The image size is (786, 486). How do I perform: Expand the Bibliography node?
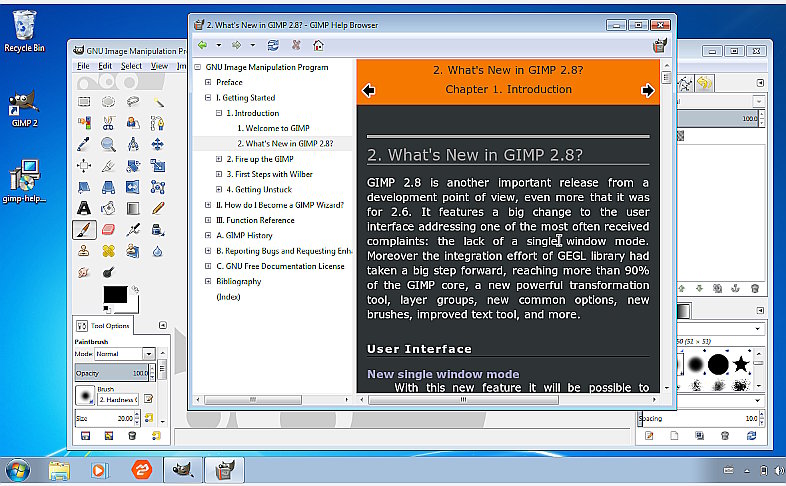click(208, 282)
